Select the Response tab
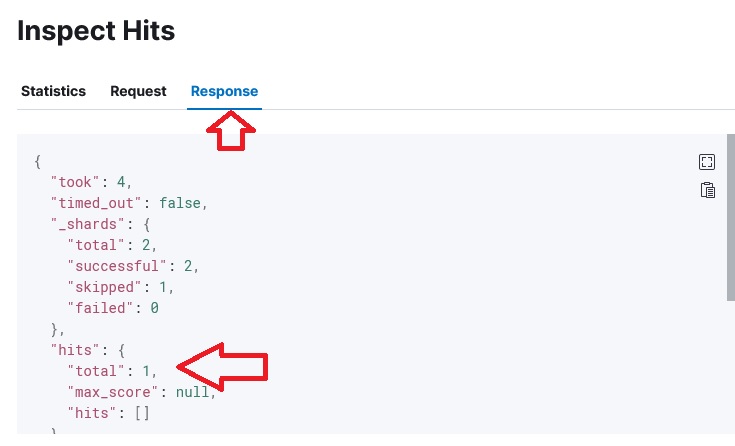This screenshot has width=735, height=446. point(224,91)
